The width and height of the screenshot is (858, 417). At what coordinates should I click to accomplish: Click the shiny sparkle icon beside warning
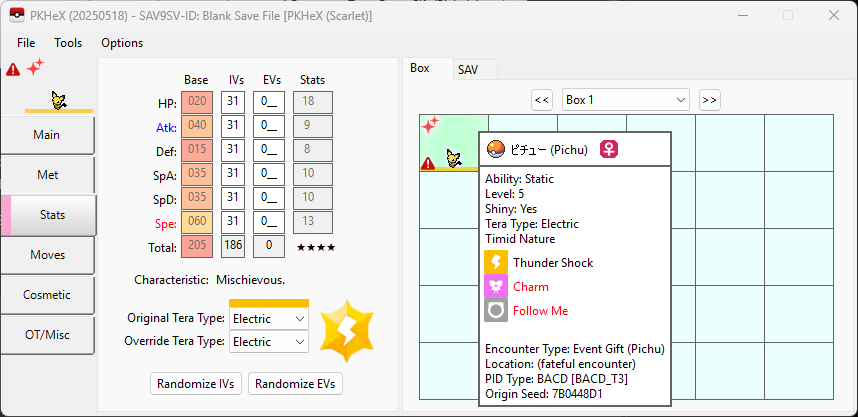pyautogui.click(x=35, y=68)
